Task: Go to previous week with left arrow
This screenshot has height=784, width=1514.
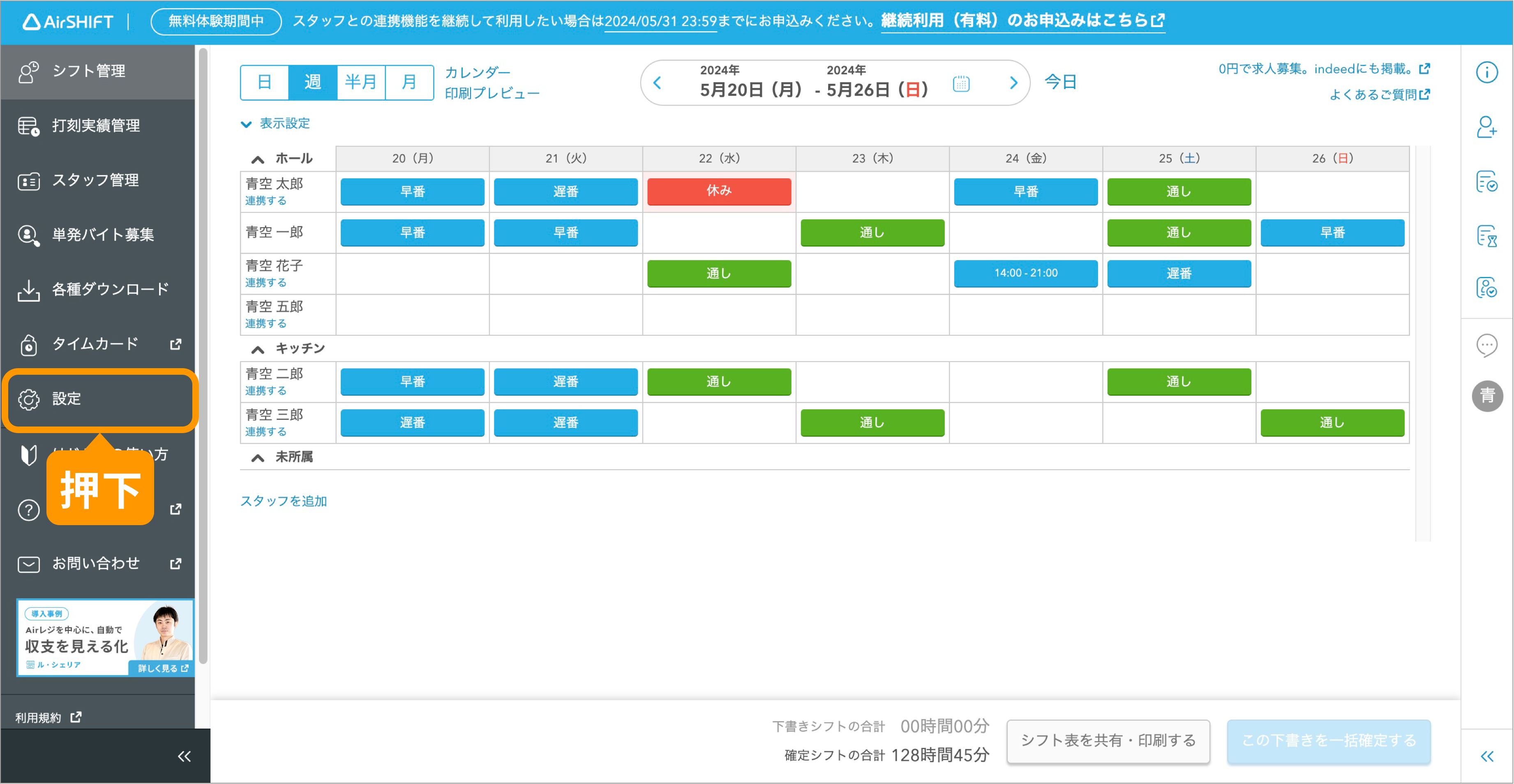Action: pyautogui.click(x=658, y=83)
